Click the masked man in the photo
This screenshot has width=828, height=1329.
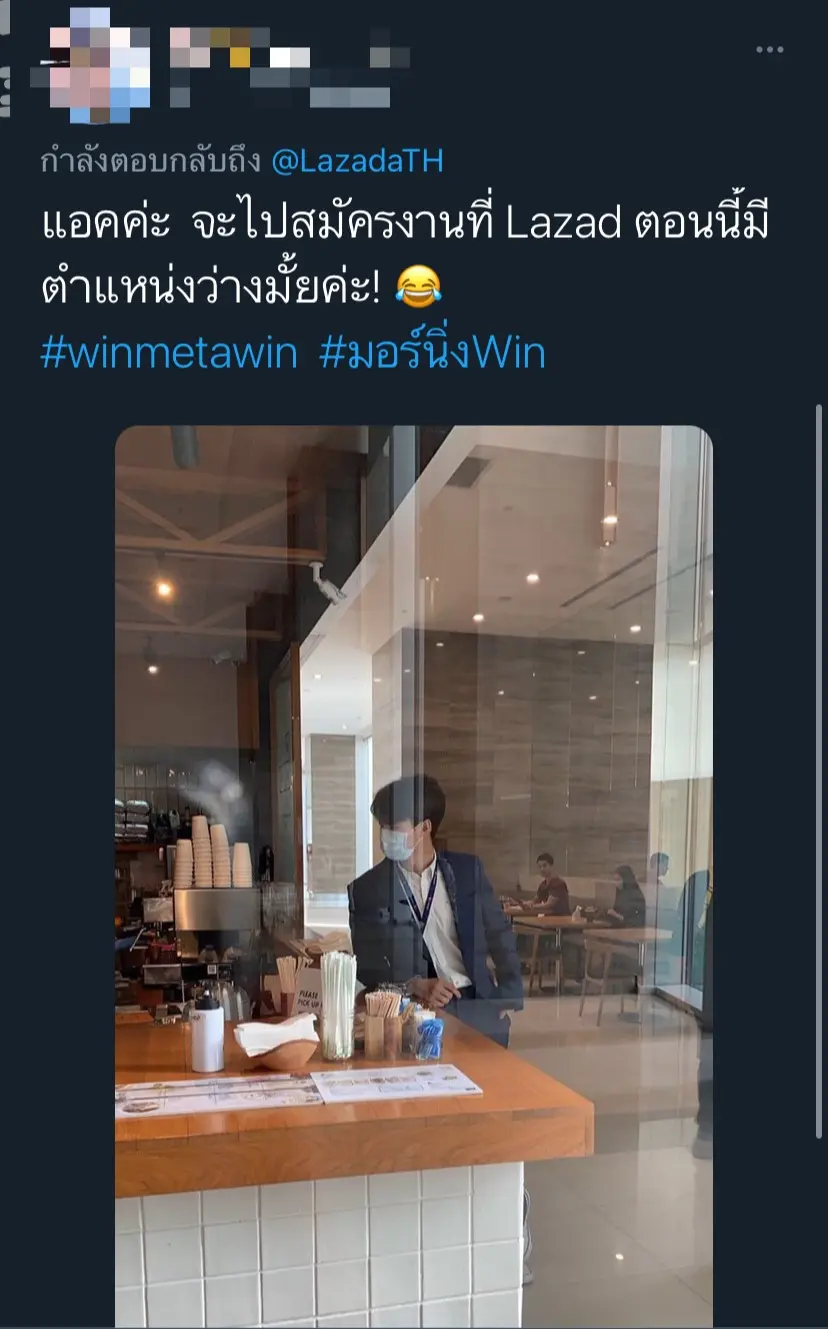431,905
